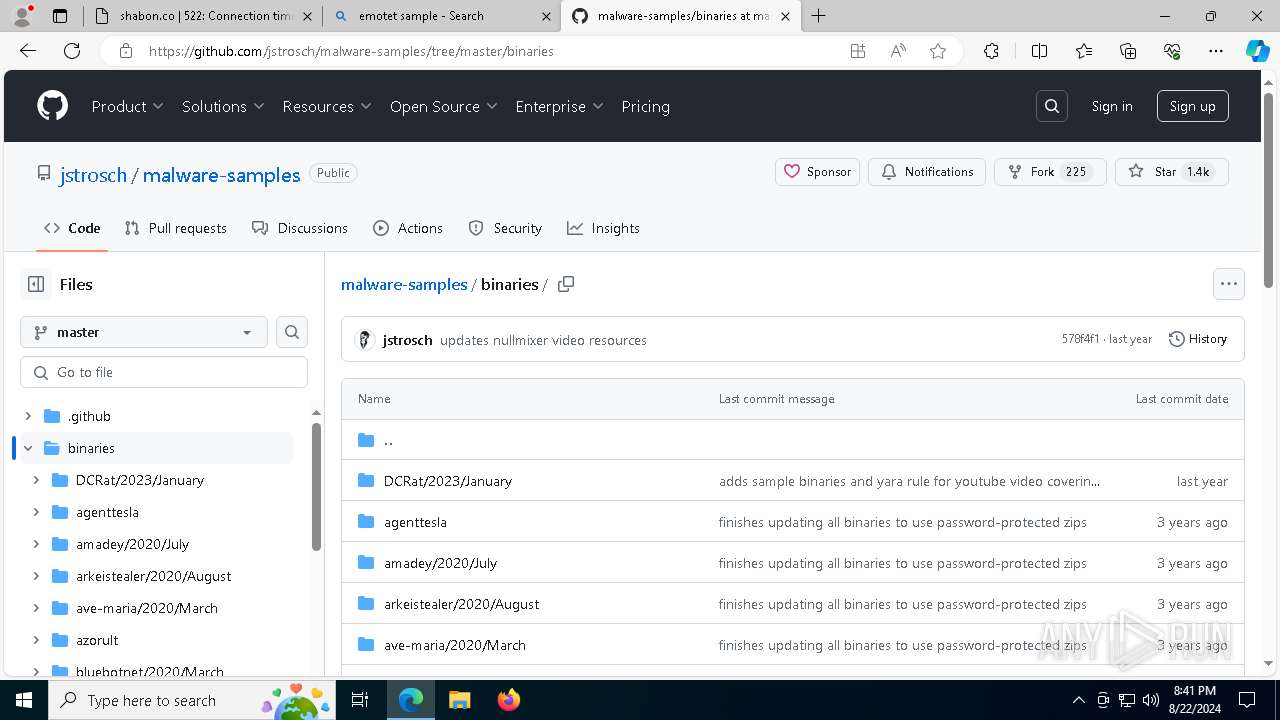The width and height of the screenshot is (1280, 720).
Task: Open new tab plus button
Action: 819,16
